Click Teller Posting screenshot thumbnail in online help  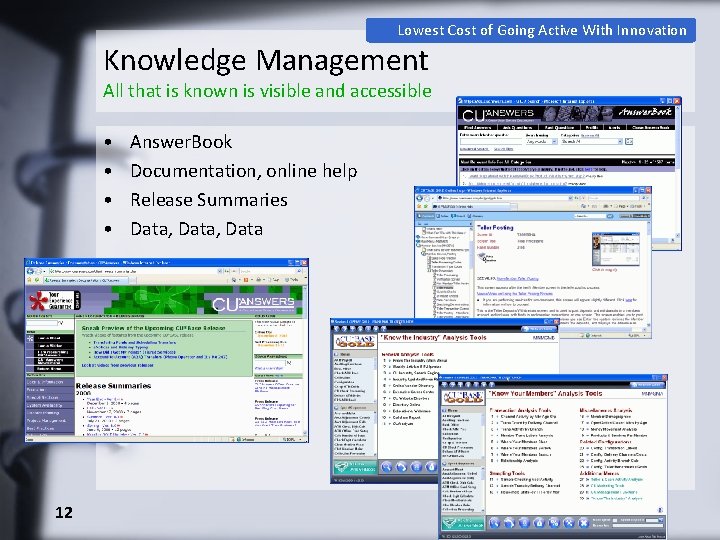click(616, 249)
